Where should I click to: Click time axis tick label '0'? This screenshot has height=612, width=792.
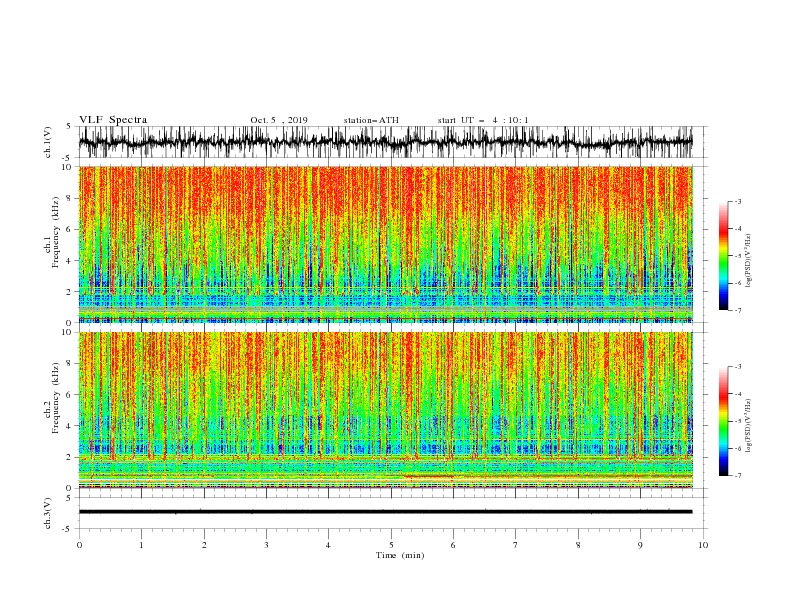79,545
